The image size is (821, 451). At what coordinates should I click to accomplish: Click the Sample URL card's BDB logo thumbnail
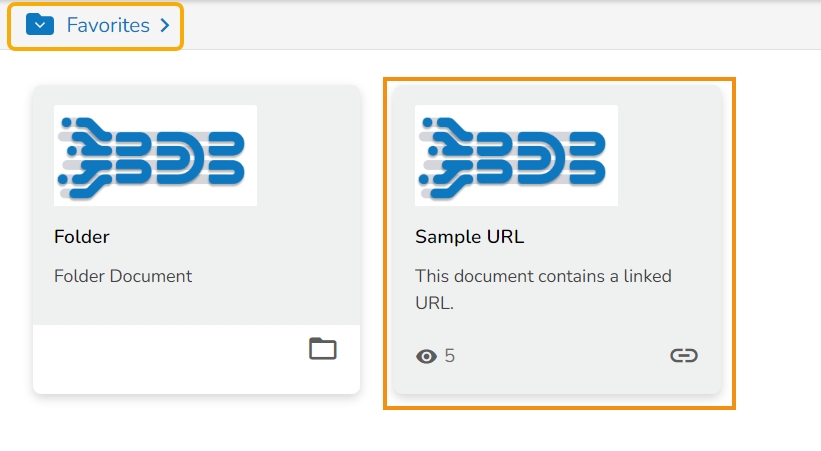pyautogui.click(x=516, y=155)
